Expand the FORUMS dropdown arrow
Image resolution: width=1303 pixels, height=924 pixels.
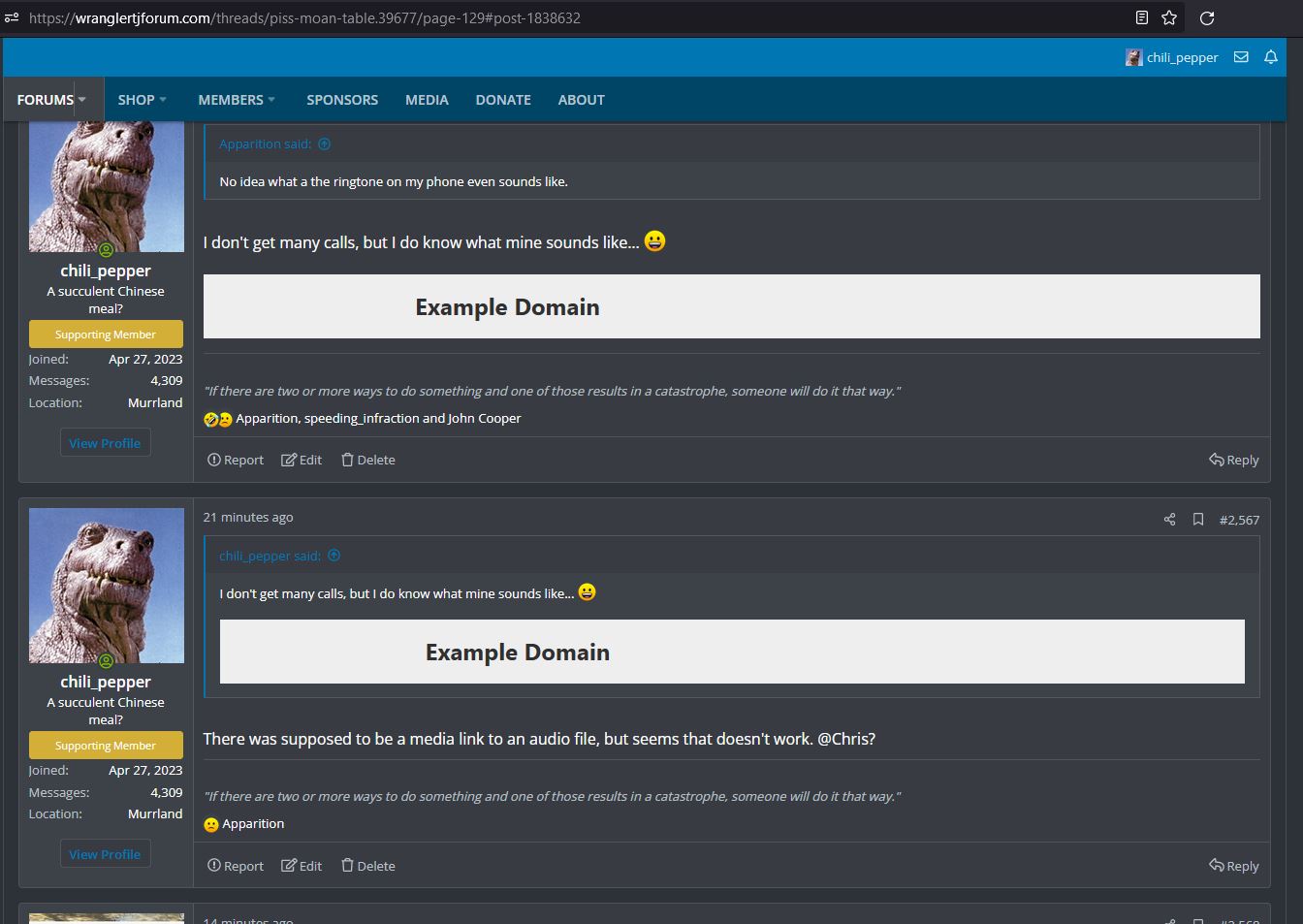[x=82, y=100]
